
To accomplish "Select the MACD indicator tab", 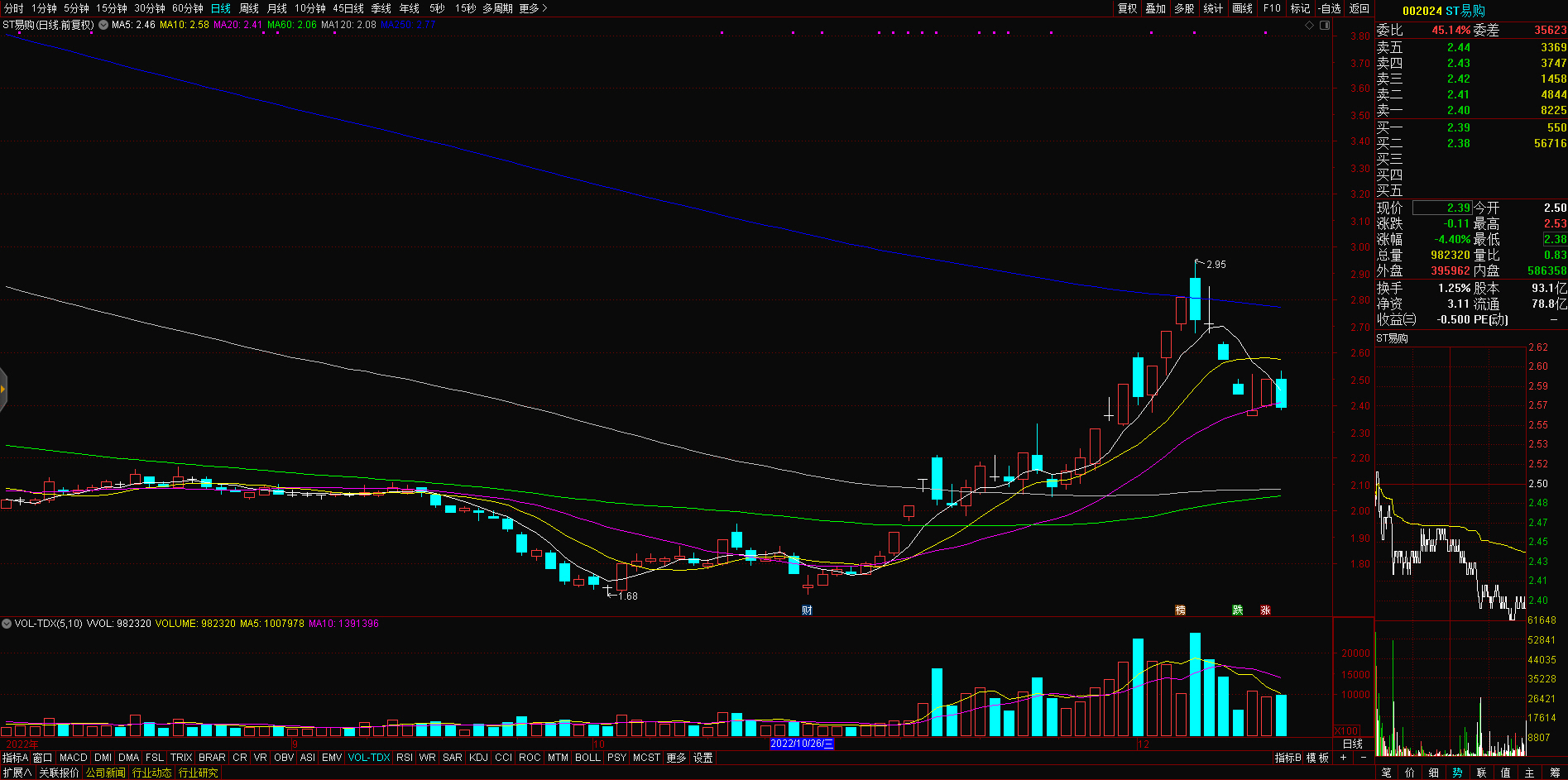I will pyautogui.click(x=74, y=758).
